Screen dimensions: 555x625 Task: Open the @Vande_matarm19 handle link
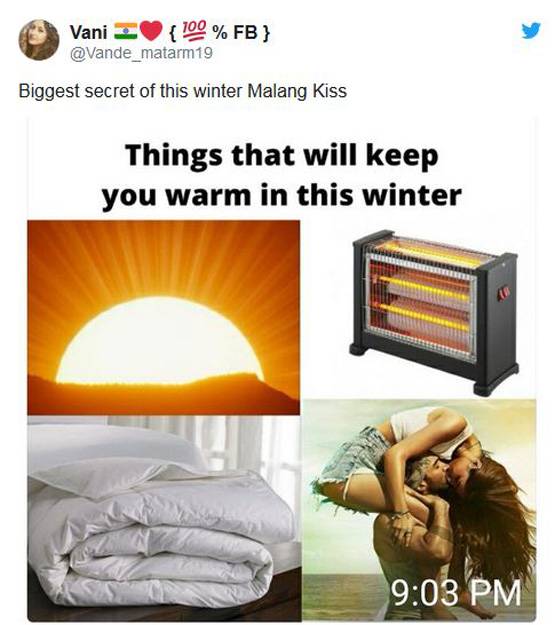click(142, 53)
